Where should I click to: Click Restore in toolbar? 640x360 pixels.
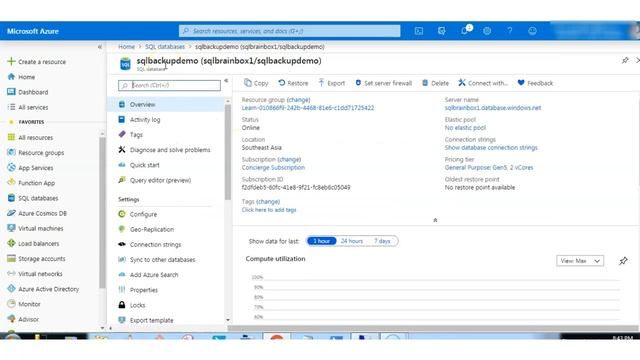[x=293, y=83]
